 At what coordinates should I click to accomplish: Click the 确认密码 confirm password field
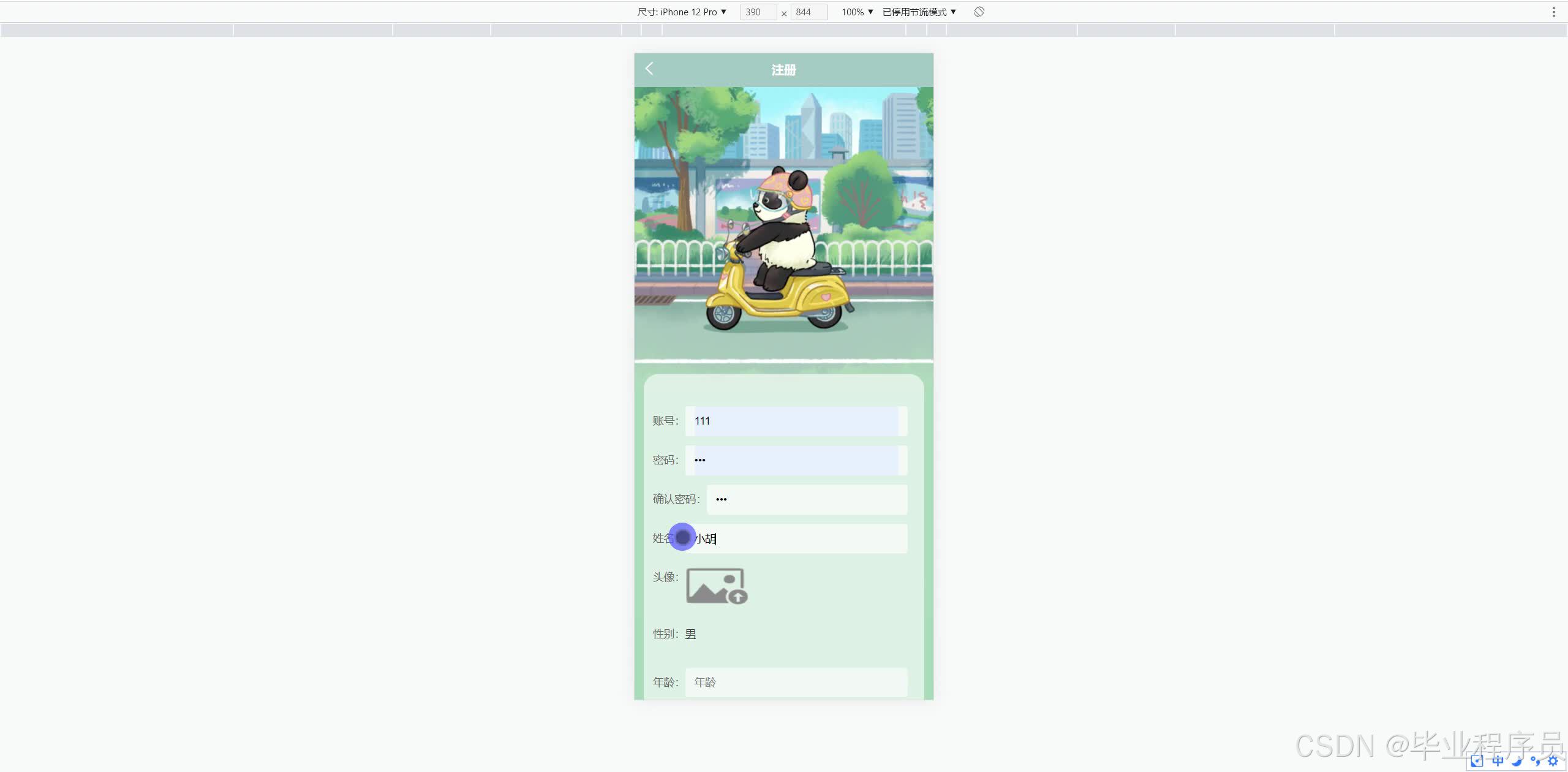pos(807,499)
